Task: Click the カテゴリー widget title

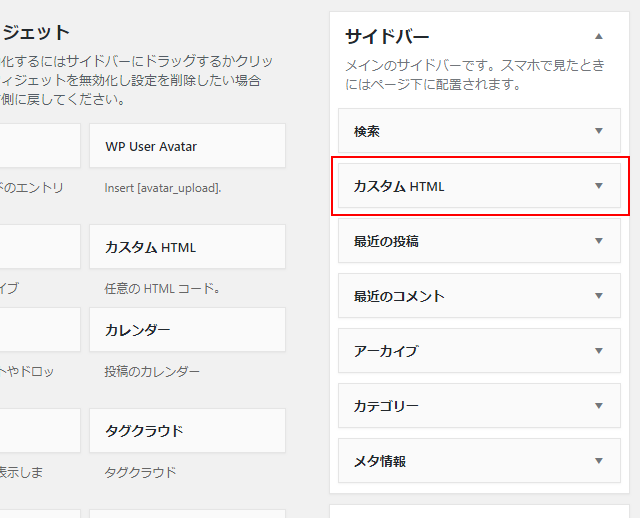Action: pyautogui.click(x=386, y=406)
